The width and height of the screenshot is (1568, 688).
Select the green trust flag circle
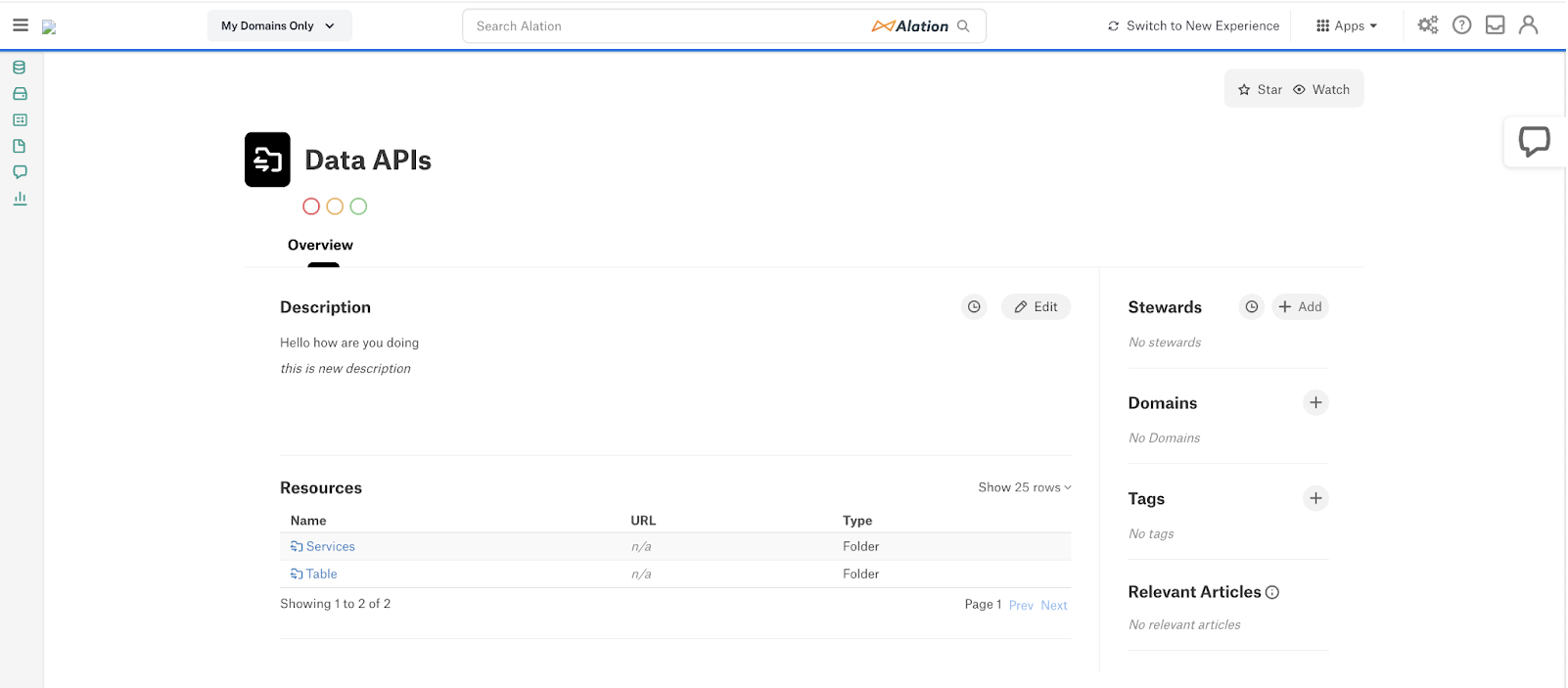pyautogui.click(x=358, y=206)
